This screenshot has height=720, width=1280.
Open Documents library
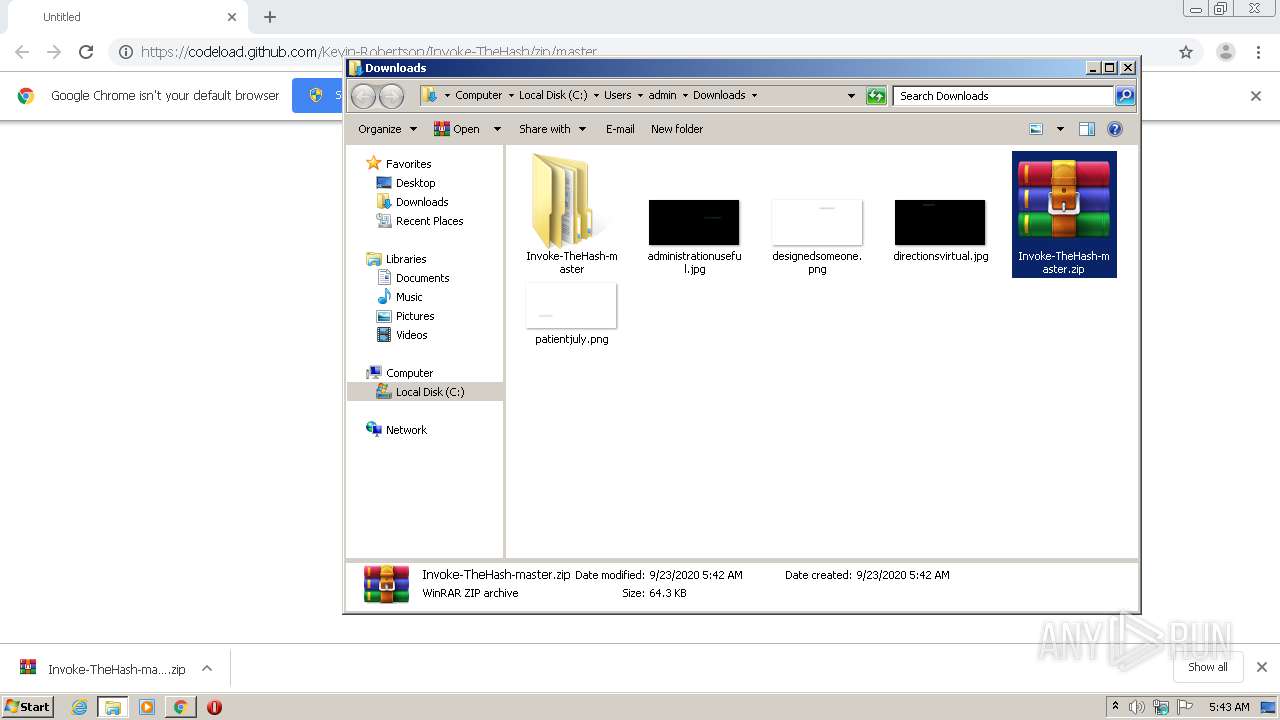(x=422, y=278)
